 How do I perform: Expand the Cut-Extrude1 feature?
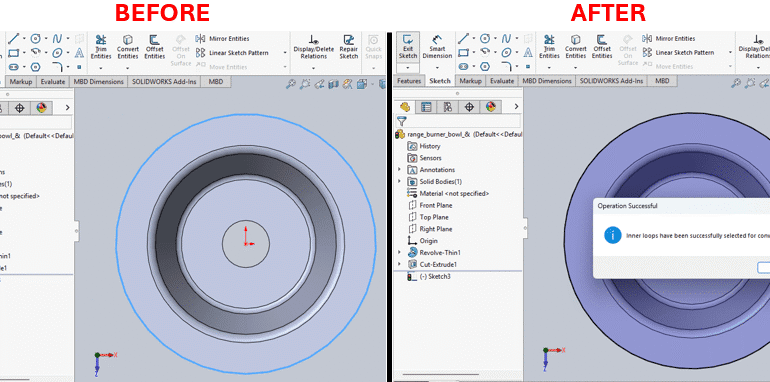coord(399,264)
